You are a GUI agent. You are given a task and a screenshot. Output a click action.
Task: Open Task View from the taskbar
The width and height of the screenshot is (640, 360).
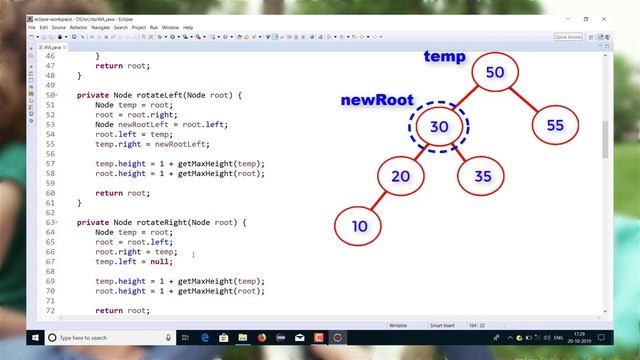185,338
